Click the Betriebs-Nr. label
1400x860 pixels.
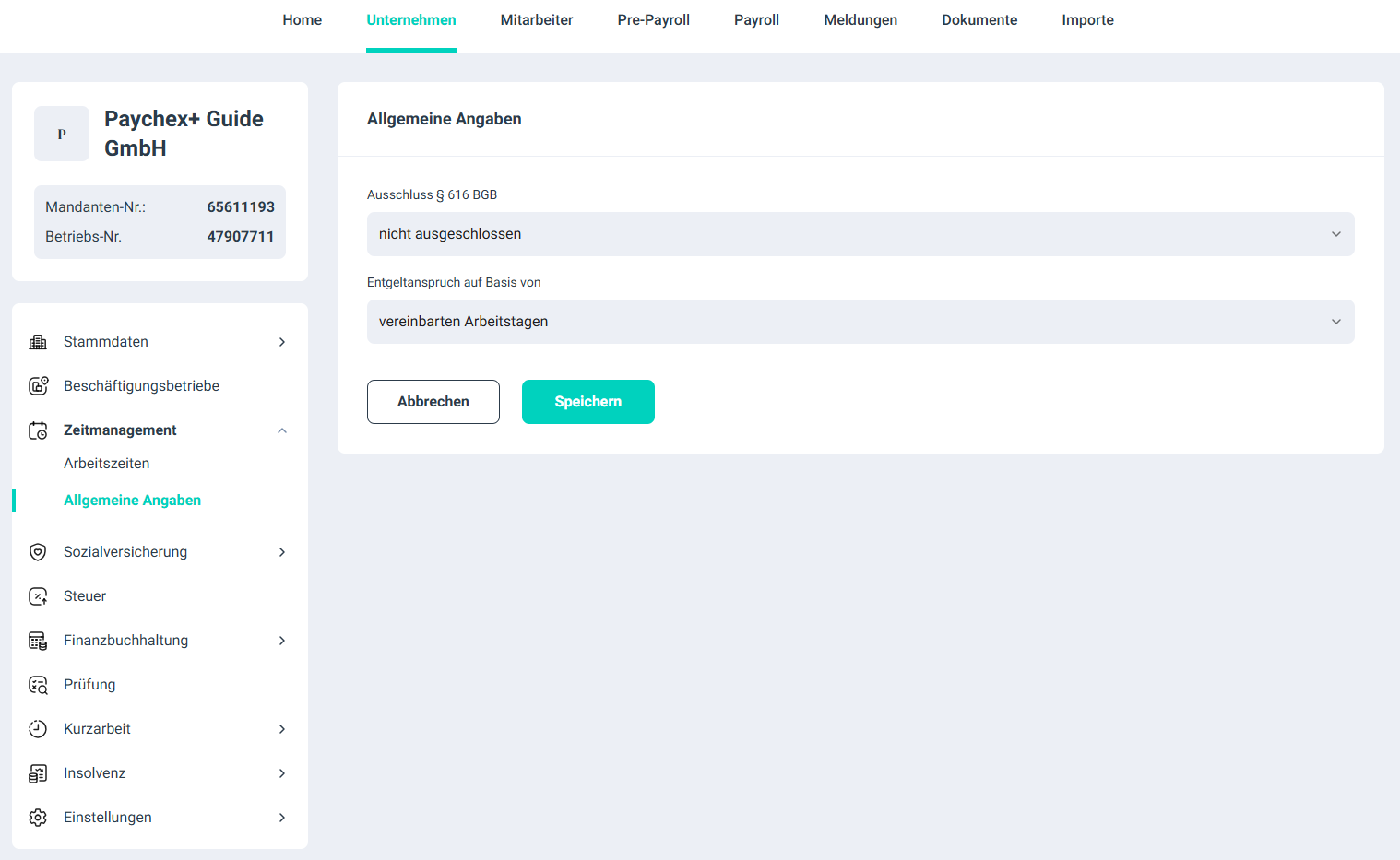coord(83,237)
